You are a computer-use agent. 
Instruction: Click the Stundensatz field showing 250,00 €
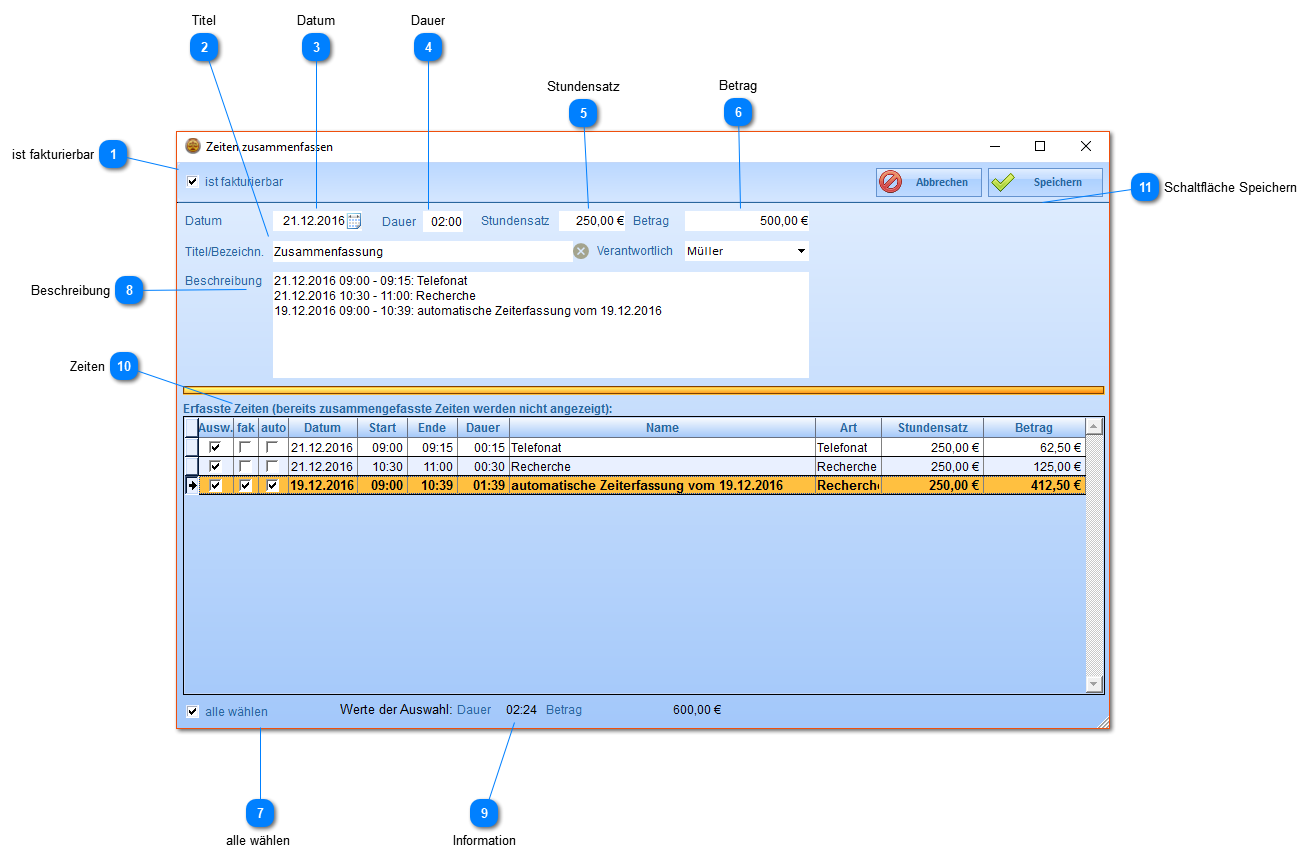click(x=592, y=221)
